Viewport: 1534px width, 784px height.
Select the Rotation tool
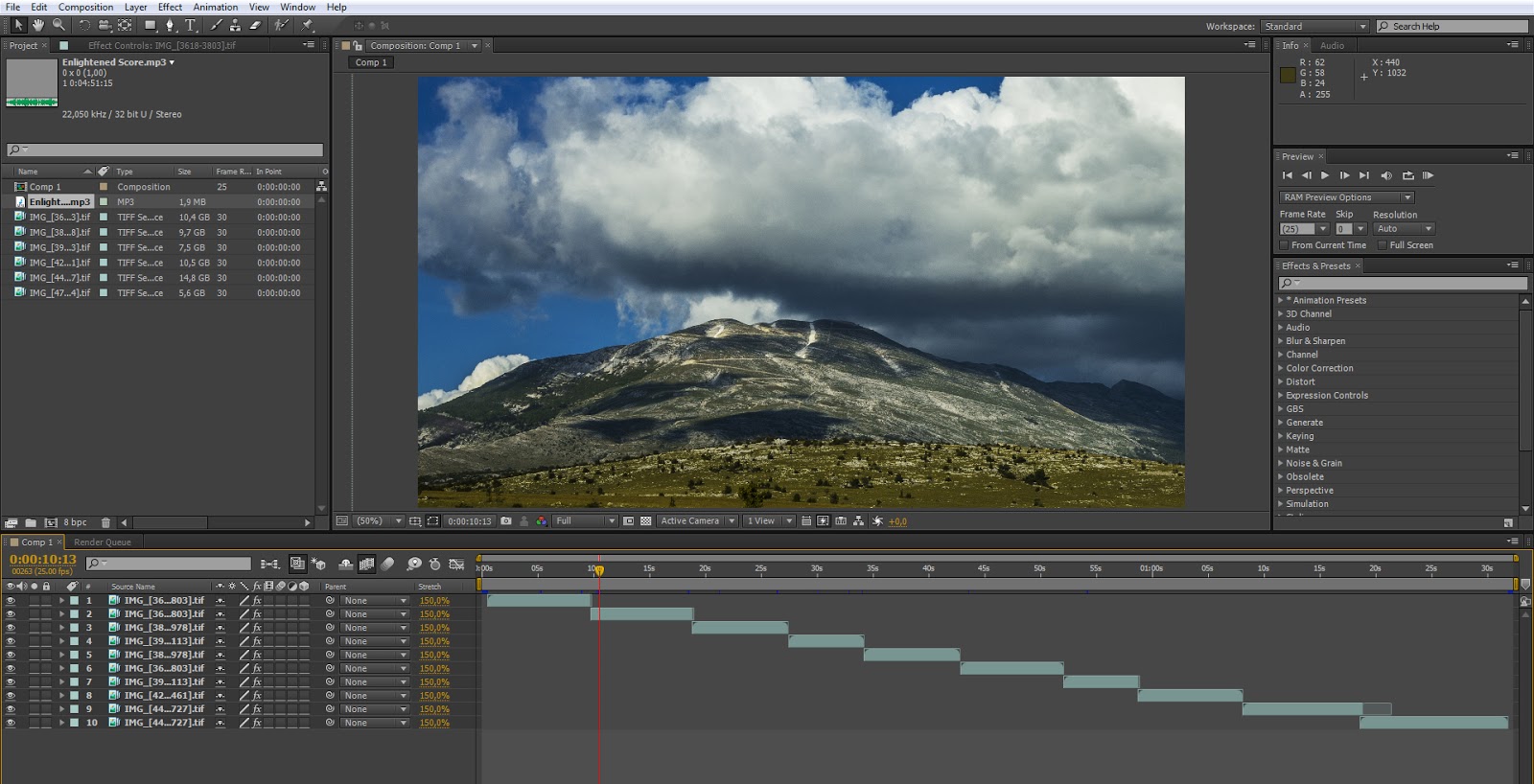(x=84, y=26)
